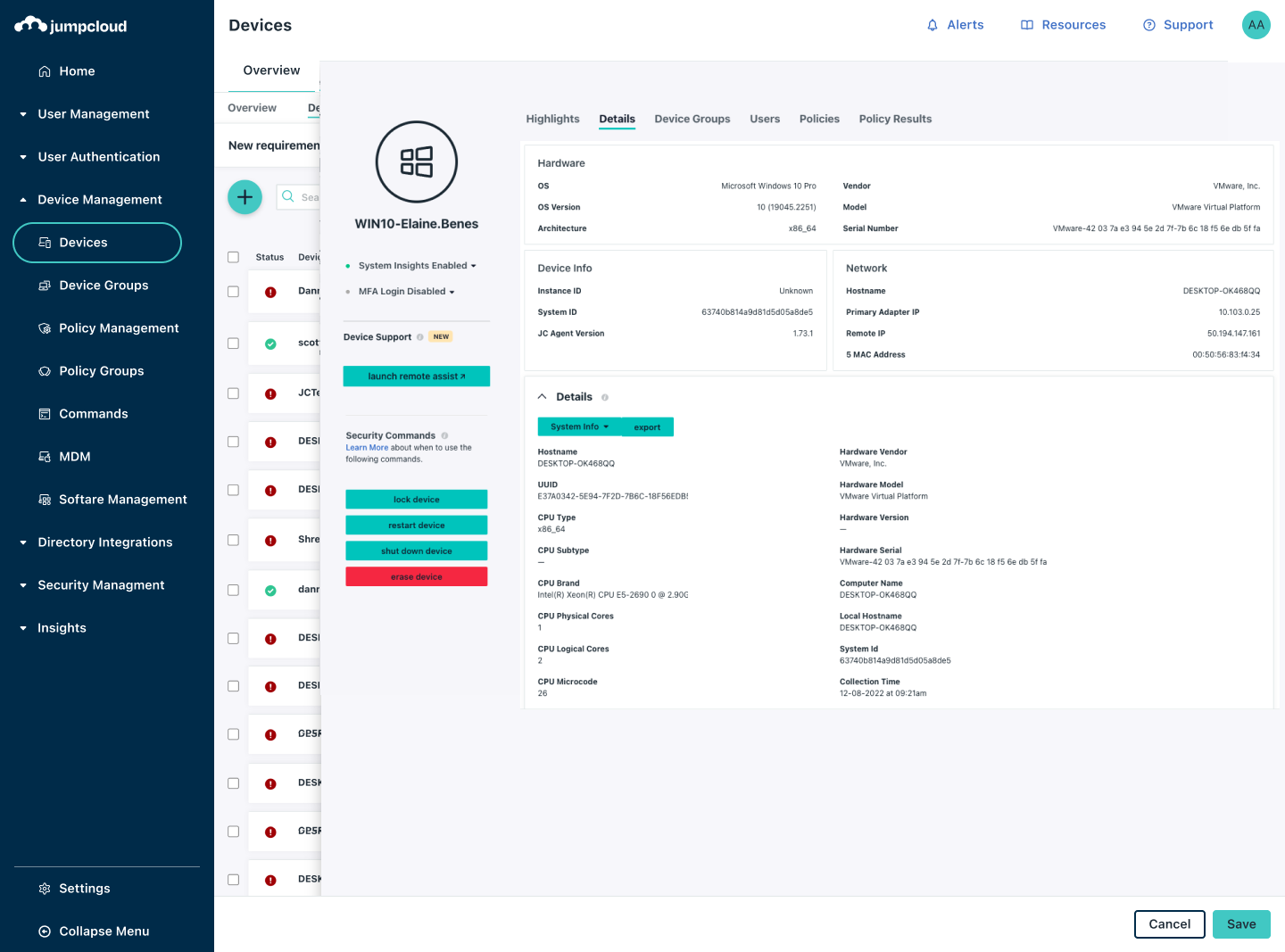
Task: Tick the checkbox next to the first device row
Action: [x=233, y=291]
